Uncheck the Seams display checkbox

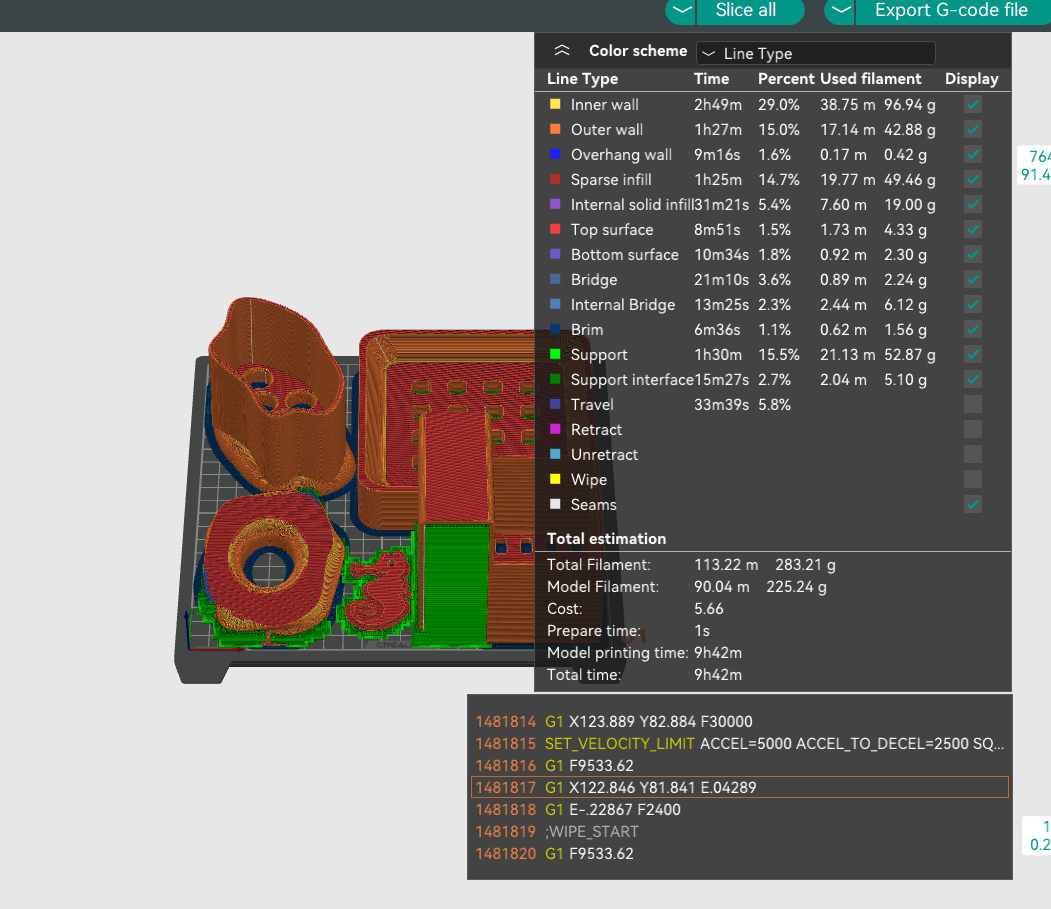(x=972, y=505)
